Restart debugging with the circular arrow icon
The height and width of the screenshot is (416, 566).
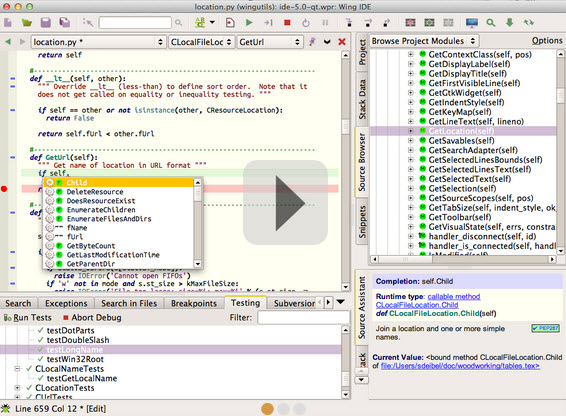[x=306, y=23]
